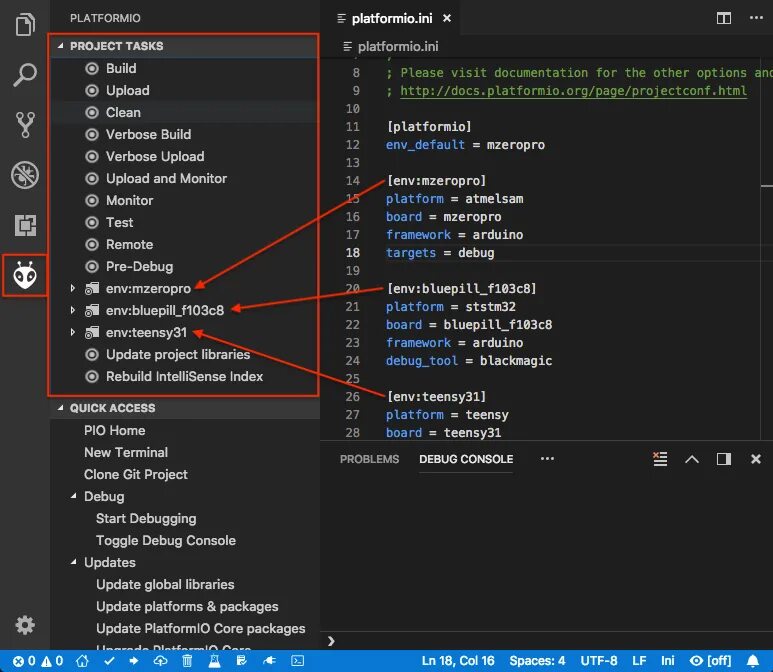Click Update global libraries
Image resolution: width=773 pixels, height=672 pixels.
click(x=165, y=584)
